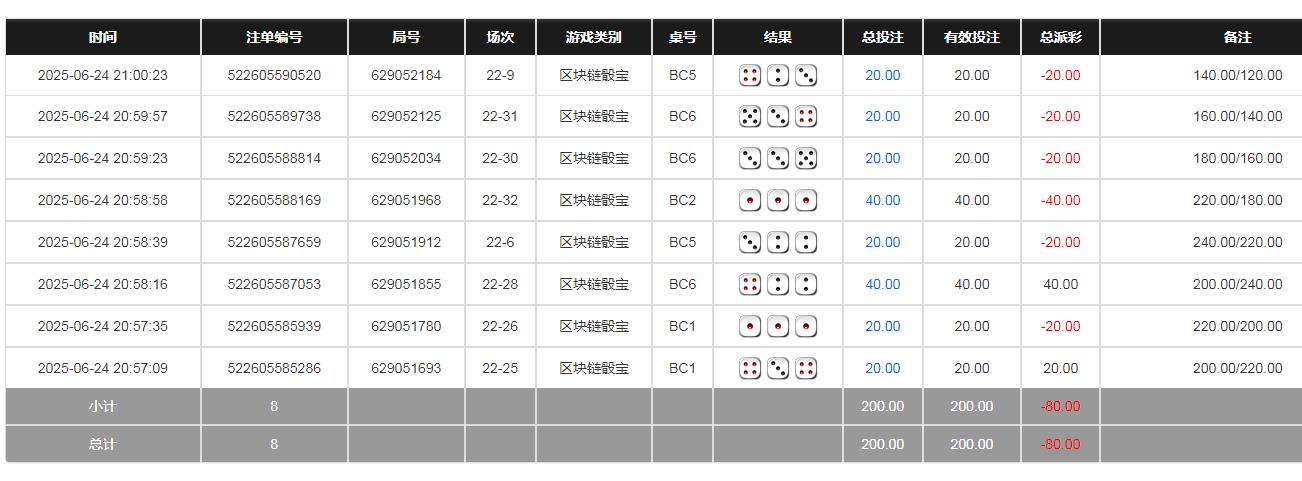Click the four-dot die in the 20:59:57 row
Viewport: 1302px width, 481px height.
[x=806, y=117]
